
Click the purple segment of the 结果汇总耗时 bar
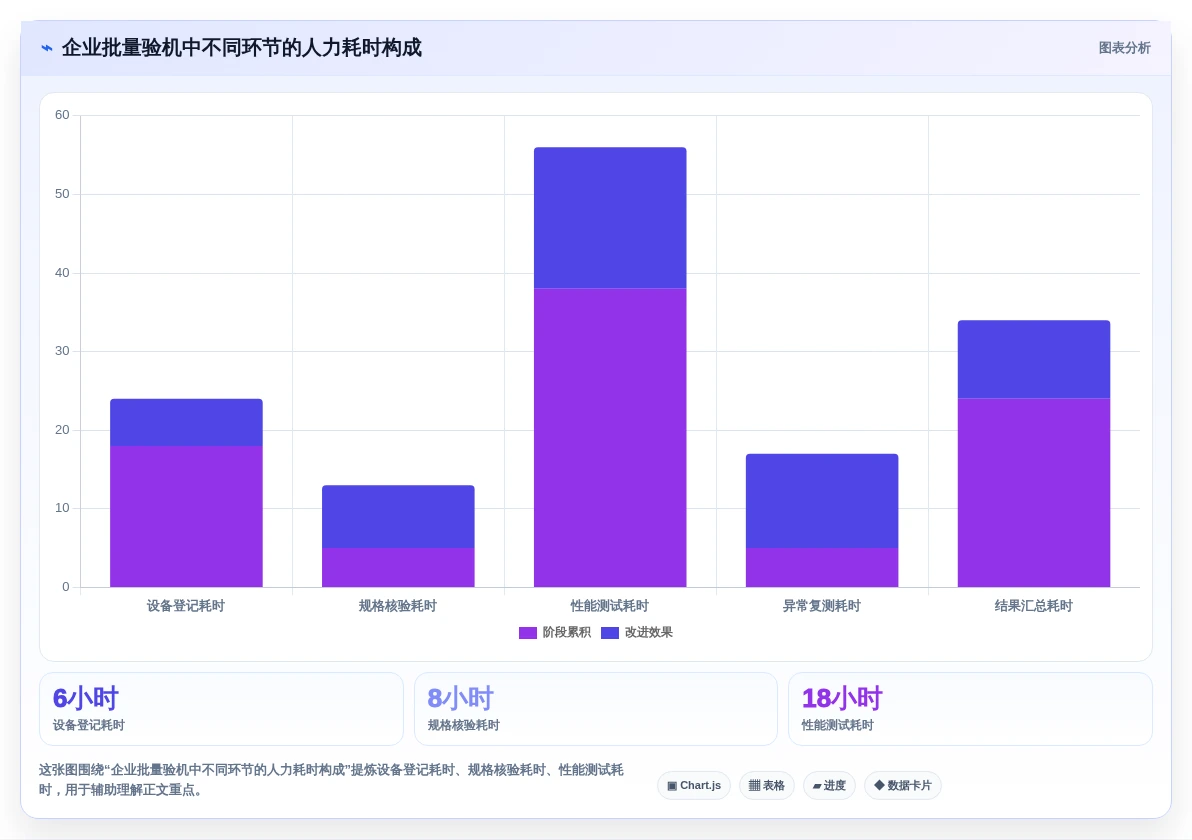(x=1034, y=493)
